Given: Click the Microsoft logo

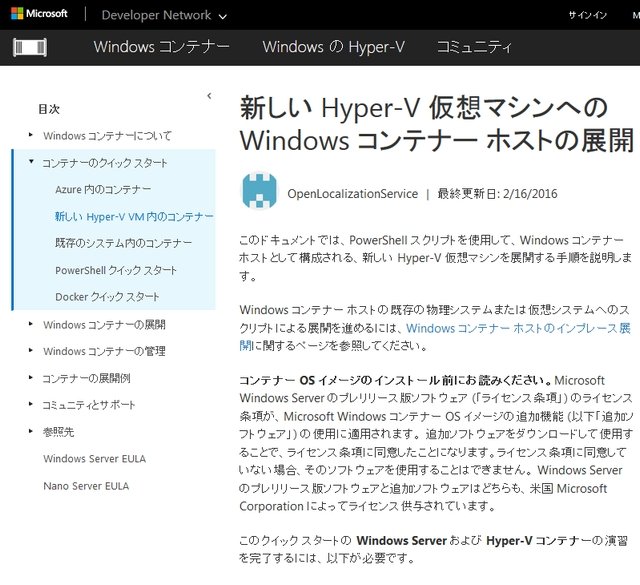Looking at the screenshot, I should pos(39,14).
